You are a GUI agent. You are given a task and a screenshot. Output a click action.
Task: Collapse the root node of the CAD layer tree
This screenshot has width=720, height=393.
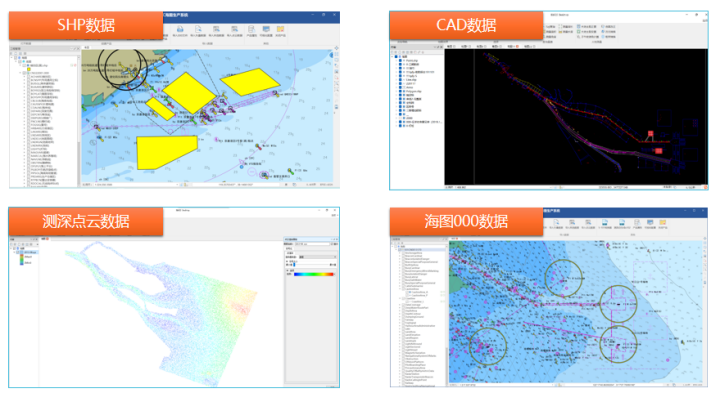pyautogui.click(x=393, y=57)
